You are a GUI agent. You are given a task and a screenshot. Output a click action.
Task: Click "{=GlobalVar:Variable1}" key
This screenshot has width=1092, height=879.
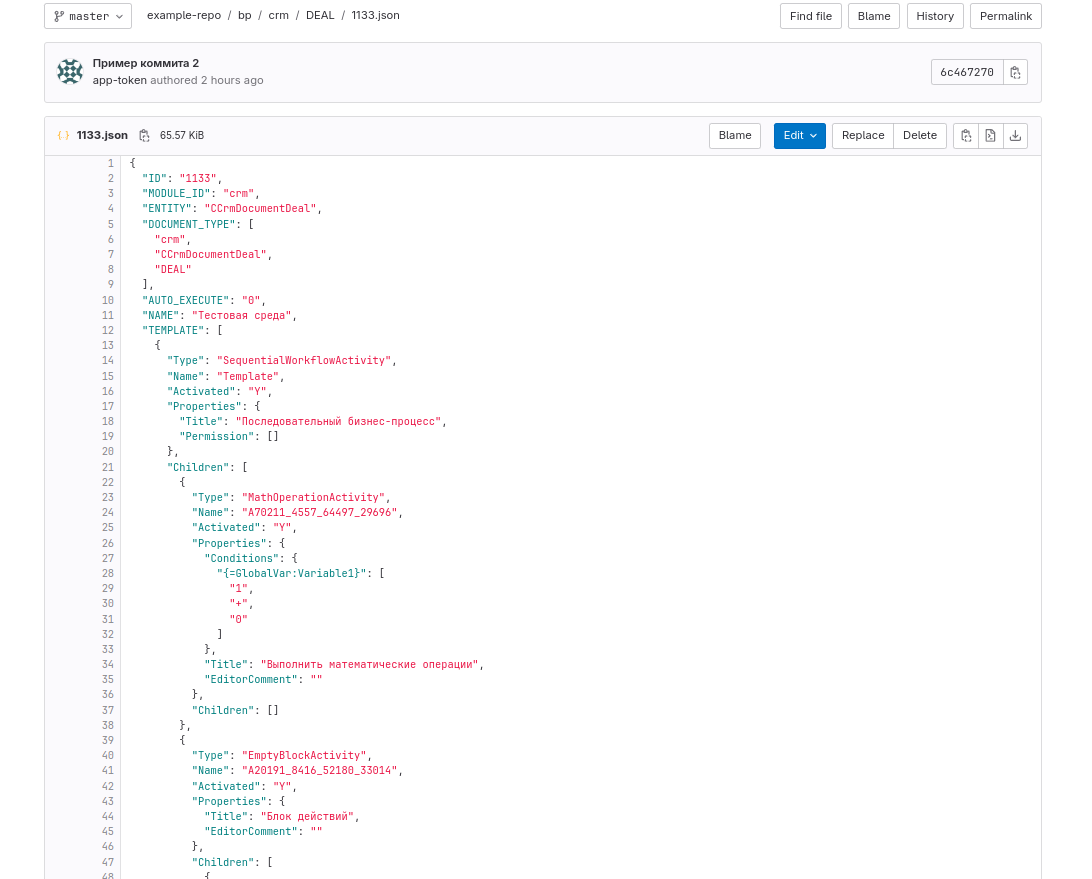point(292,573)
